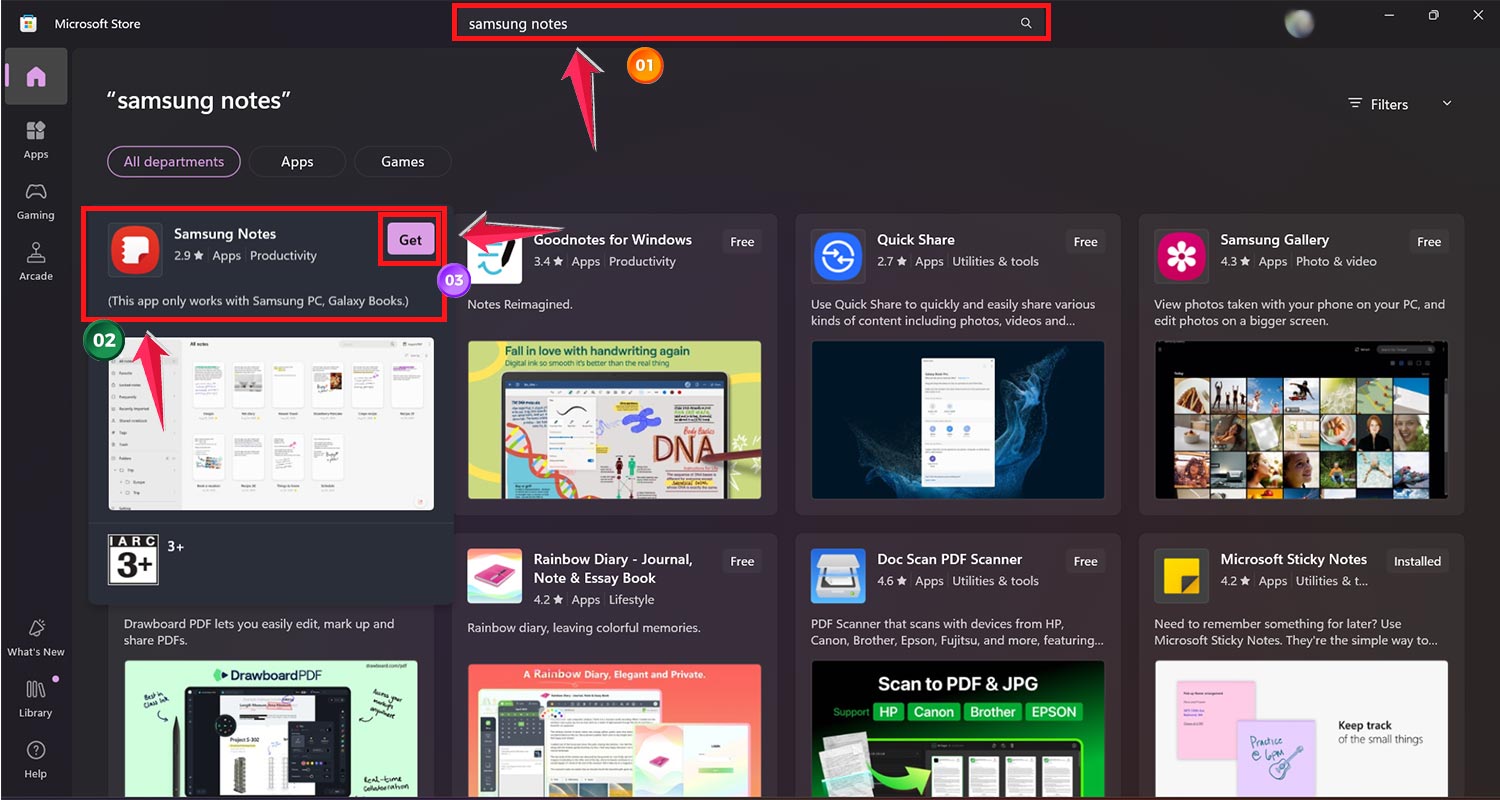Open the Help section

(35, 758)
